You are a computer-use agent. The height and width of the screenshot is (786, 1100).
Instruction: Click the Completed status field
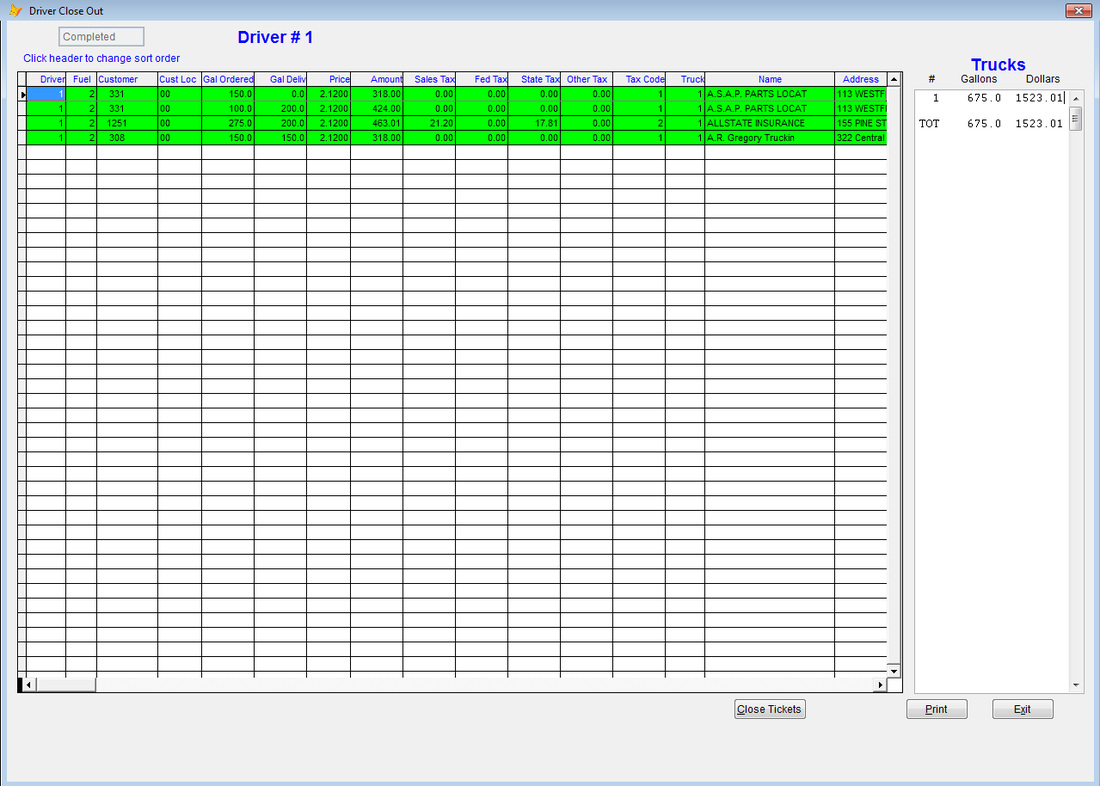coord(101,36)
